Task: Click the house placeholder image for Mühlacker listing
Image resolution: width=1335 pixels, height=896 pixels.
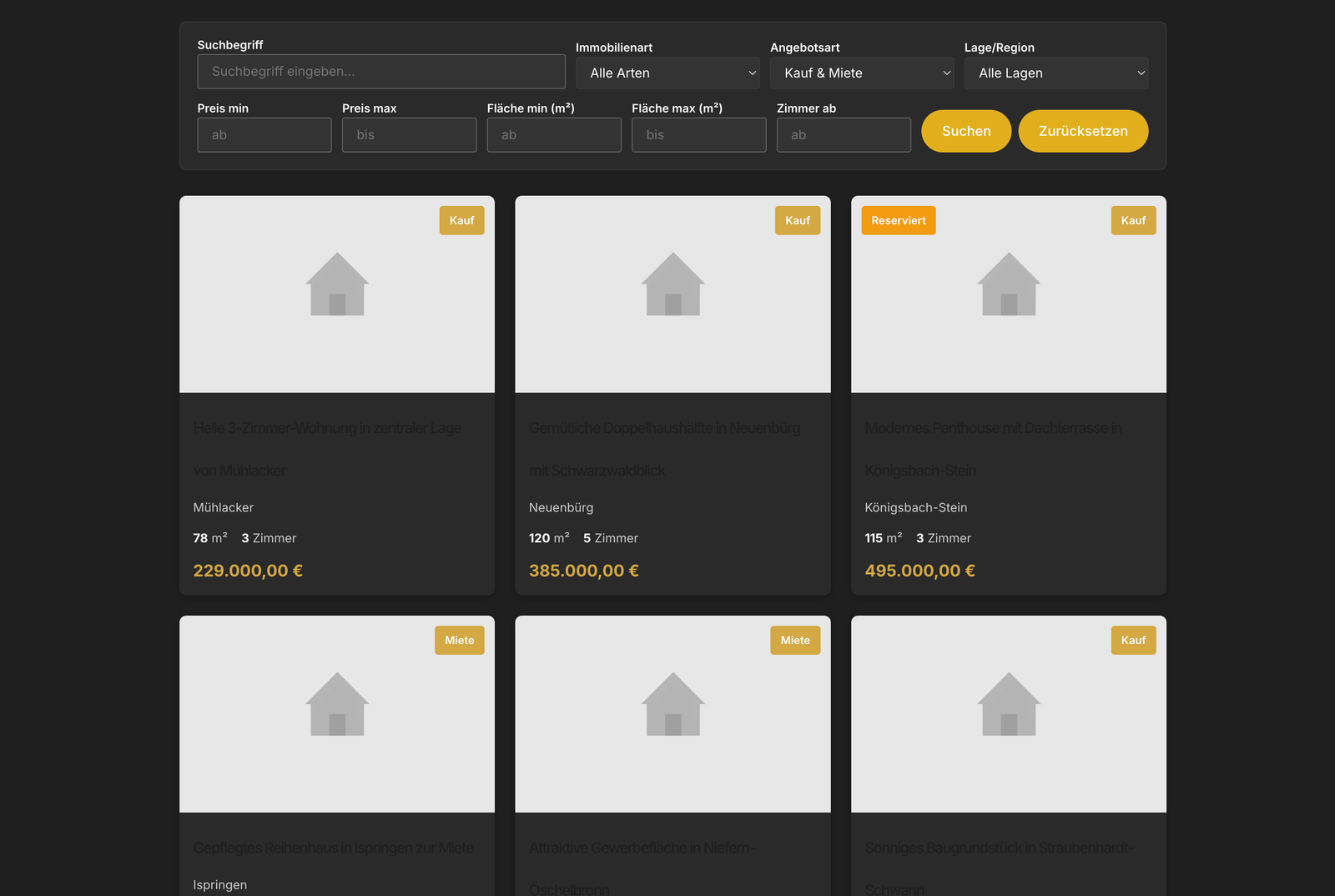Action: pyautogui.click(x=337, y=284)
